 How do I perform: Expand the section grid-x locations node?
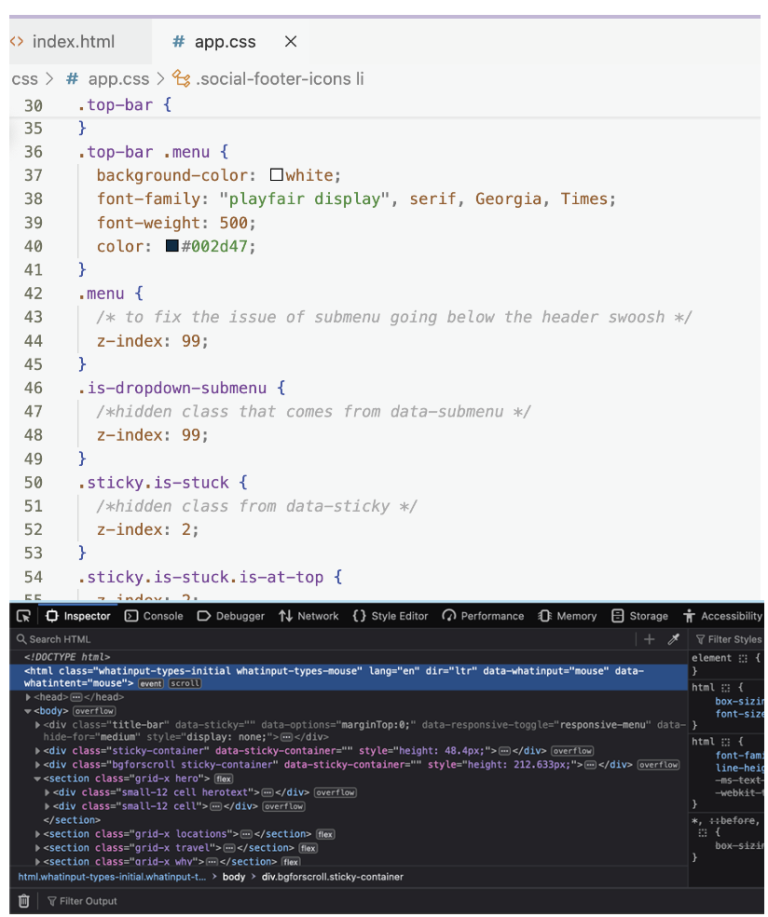[x=38, y=834]
